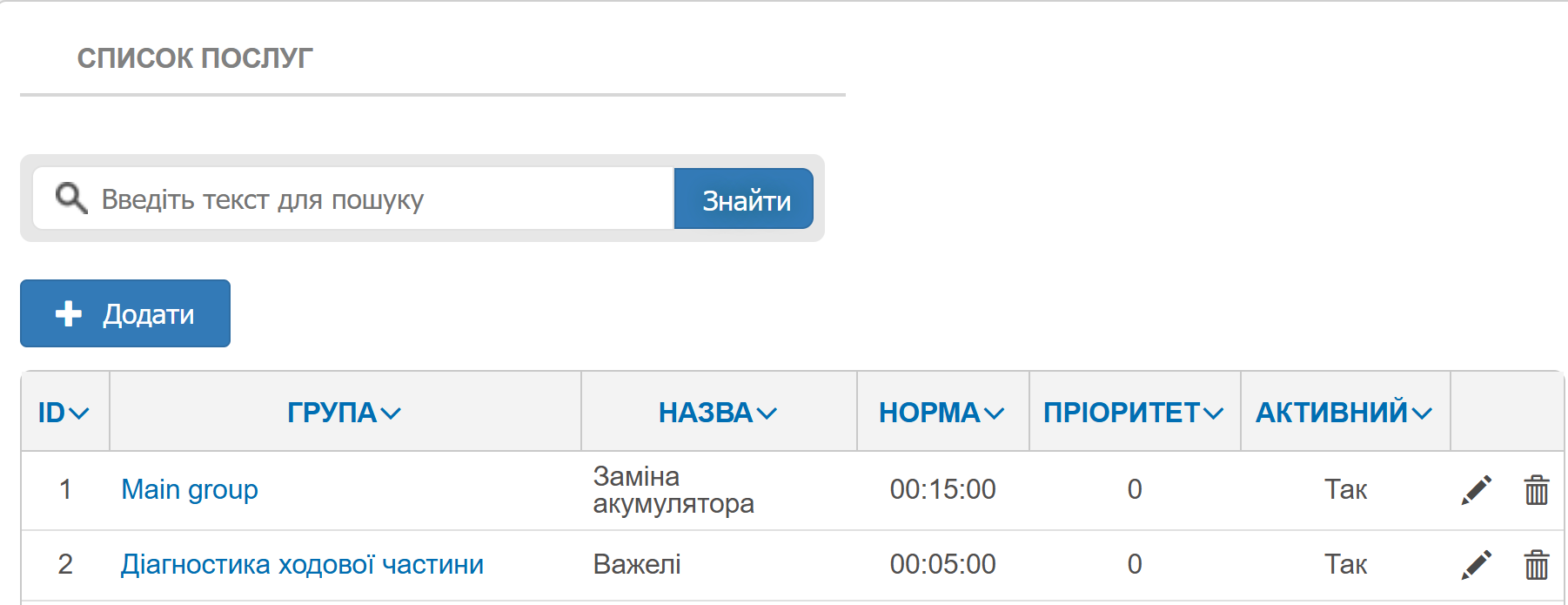
Task: Click the 00:05:00 norm time cell
Action: pyautogui.click(x=942, y=565)
